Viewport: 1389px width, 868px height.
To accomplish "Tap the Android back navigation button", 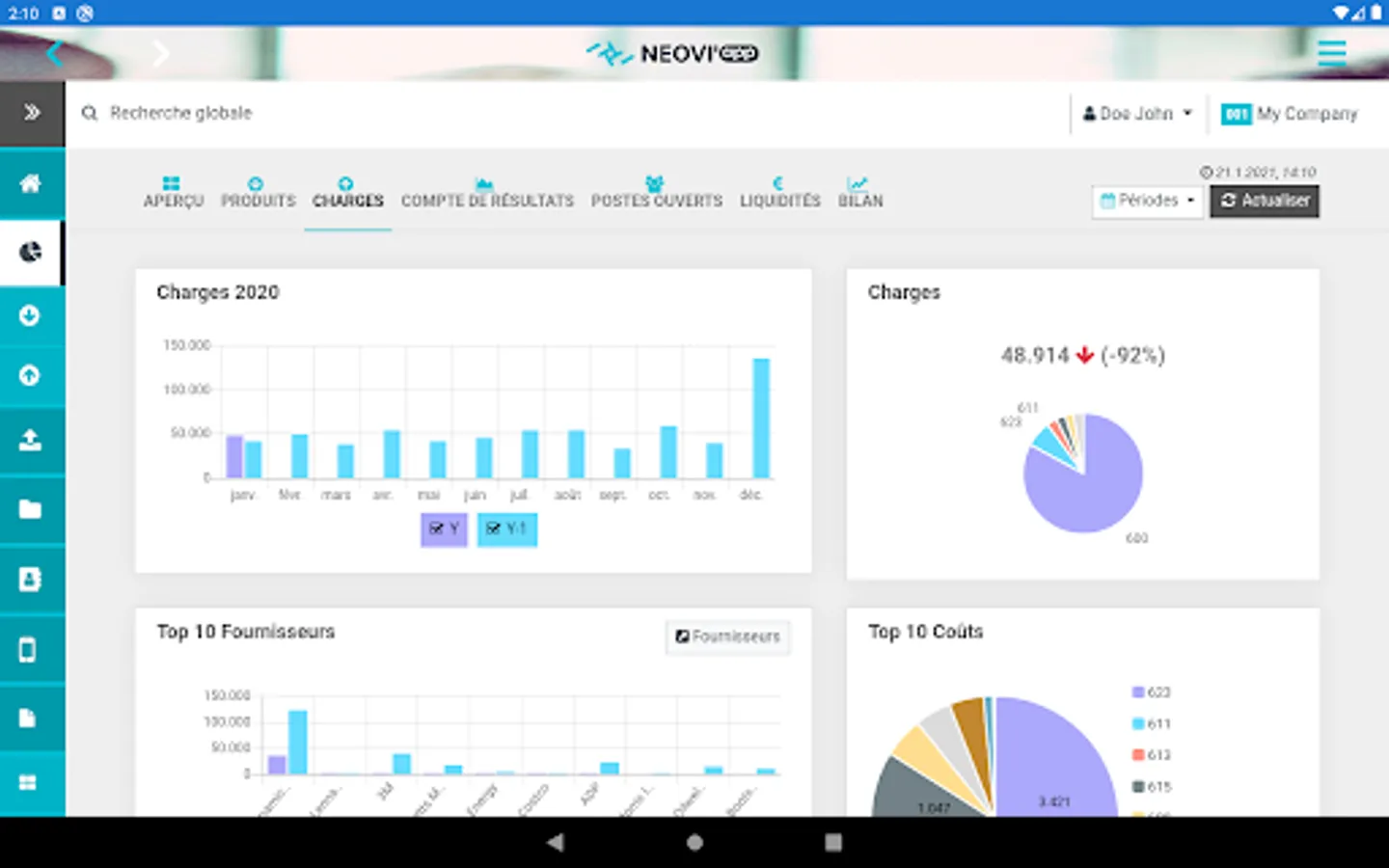I will [x=555, y=842].
